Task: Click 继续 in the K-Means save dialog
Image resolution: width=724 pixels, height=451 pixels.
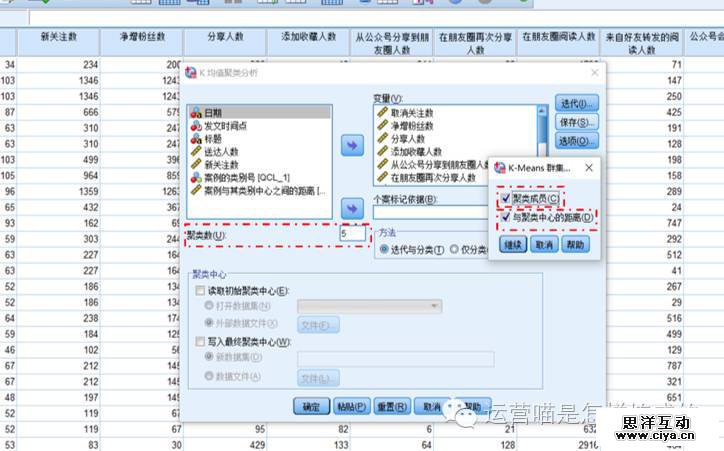Action: coord(513,245)
